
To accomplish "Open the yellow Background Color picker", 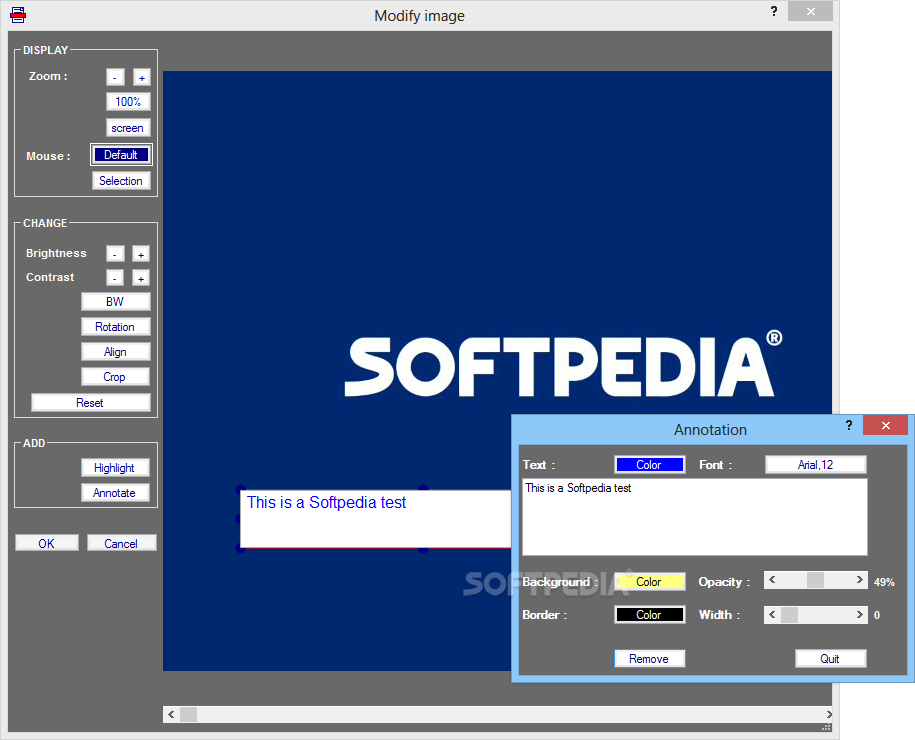I will 649,582.
